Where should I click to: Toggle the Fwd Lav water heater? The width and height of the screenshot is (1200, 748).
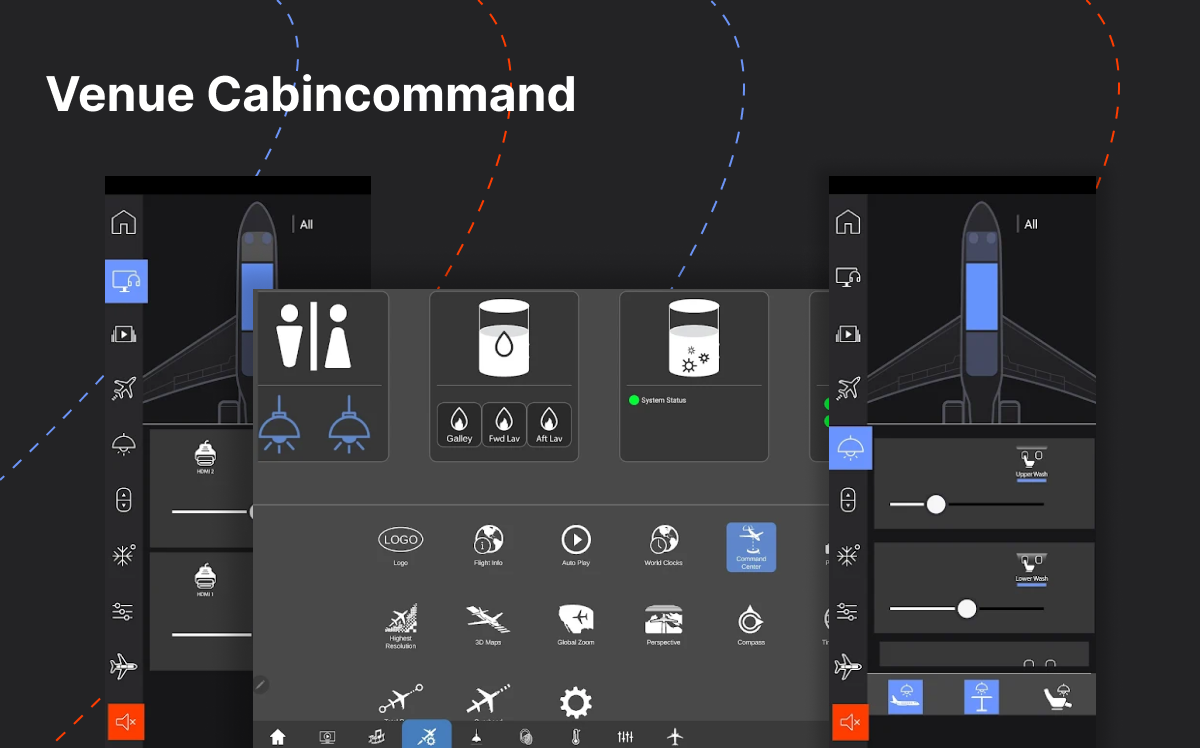coord(504,424)
